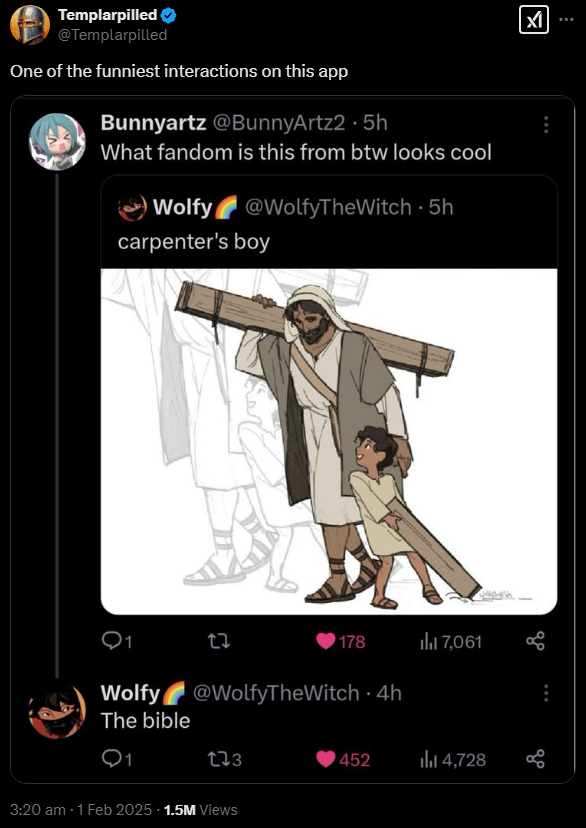Open the @BunnyArtz2 profile link
This screenshot has height=828, width=586.
tap(279, 123)
